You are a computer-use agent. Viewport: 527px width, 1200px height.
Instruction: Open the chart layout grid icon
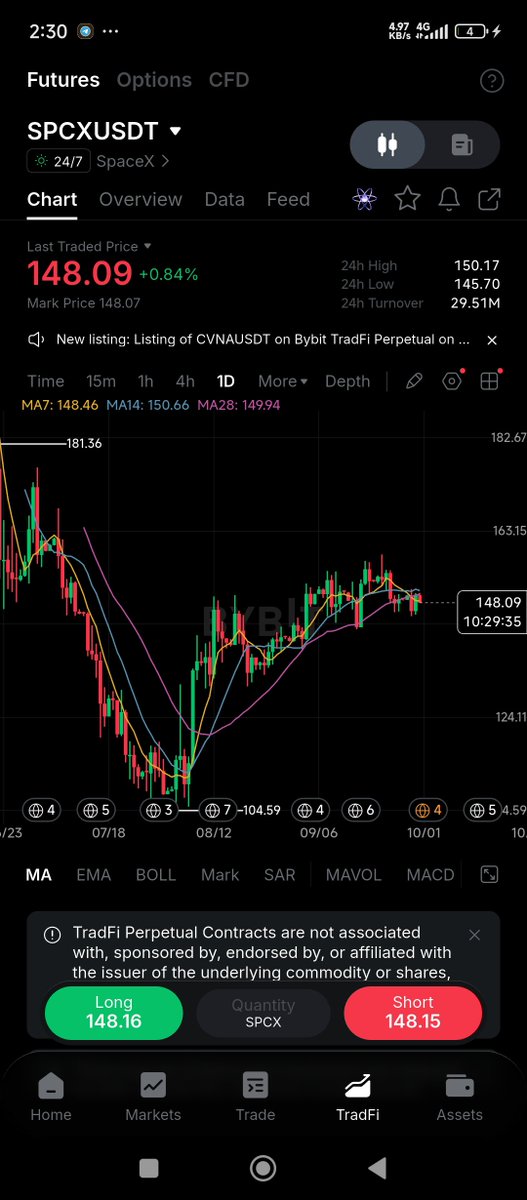pos(489,381)
